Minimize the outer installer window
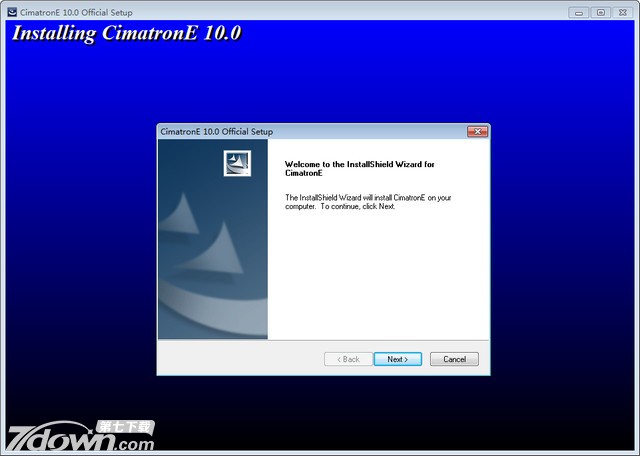Viewport: 640px width, 456px height. (x=579, y=13)
